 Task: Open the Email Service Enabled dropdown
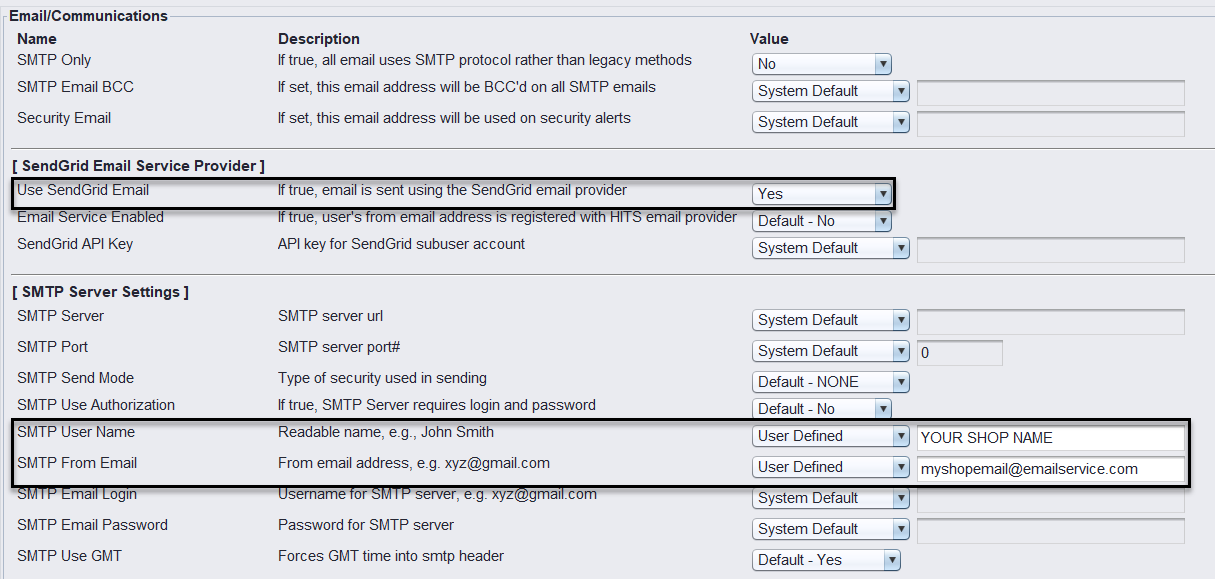point(821,221)
